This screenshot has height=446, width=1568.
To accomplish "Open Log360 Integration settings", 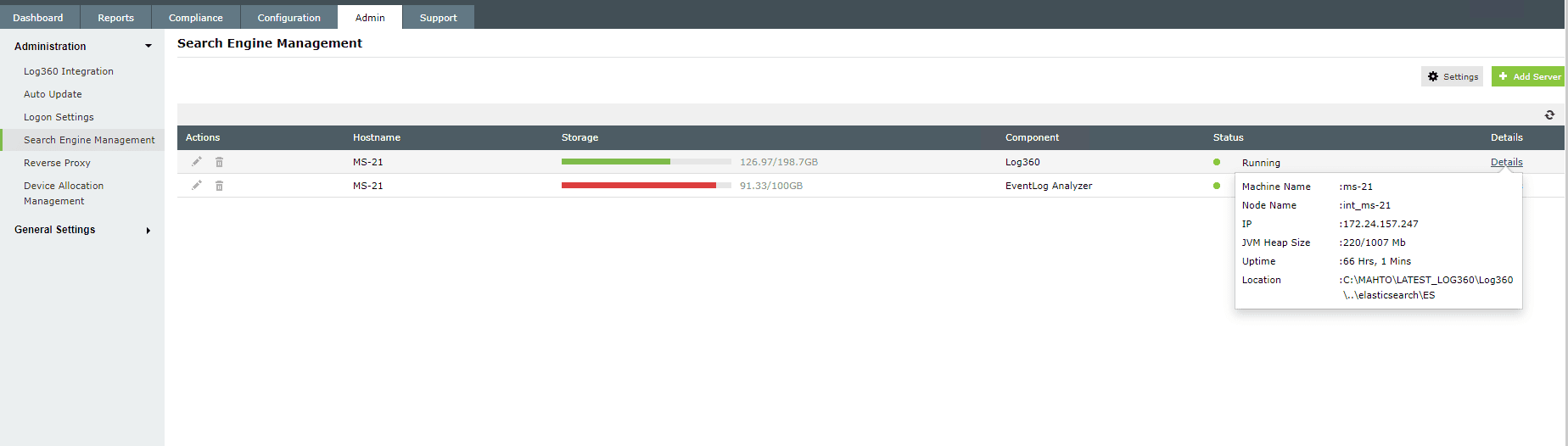I will pyautogui.click(x=69, y=71).
